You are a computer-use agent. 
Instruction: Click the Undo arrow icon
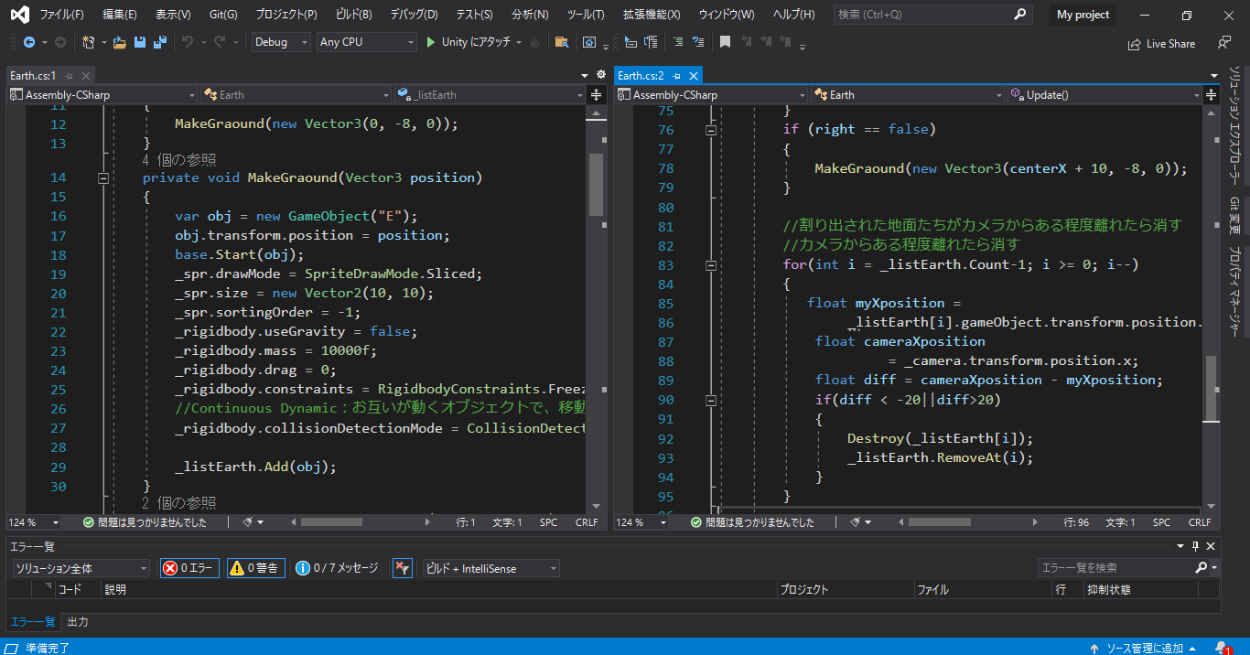point(187,42)
